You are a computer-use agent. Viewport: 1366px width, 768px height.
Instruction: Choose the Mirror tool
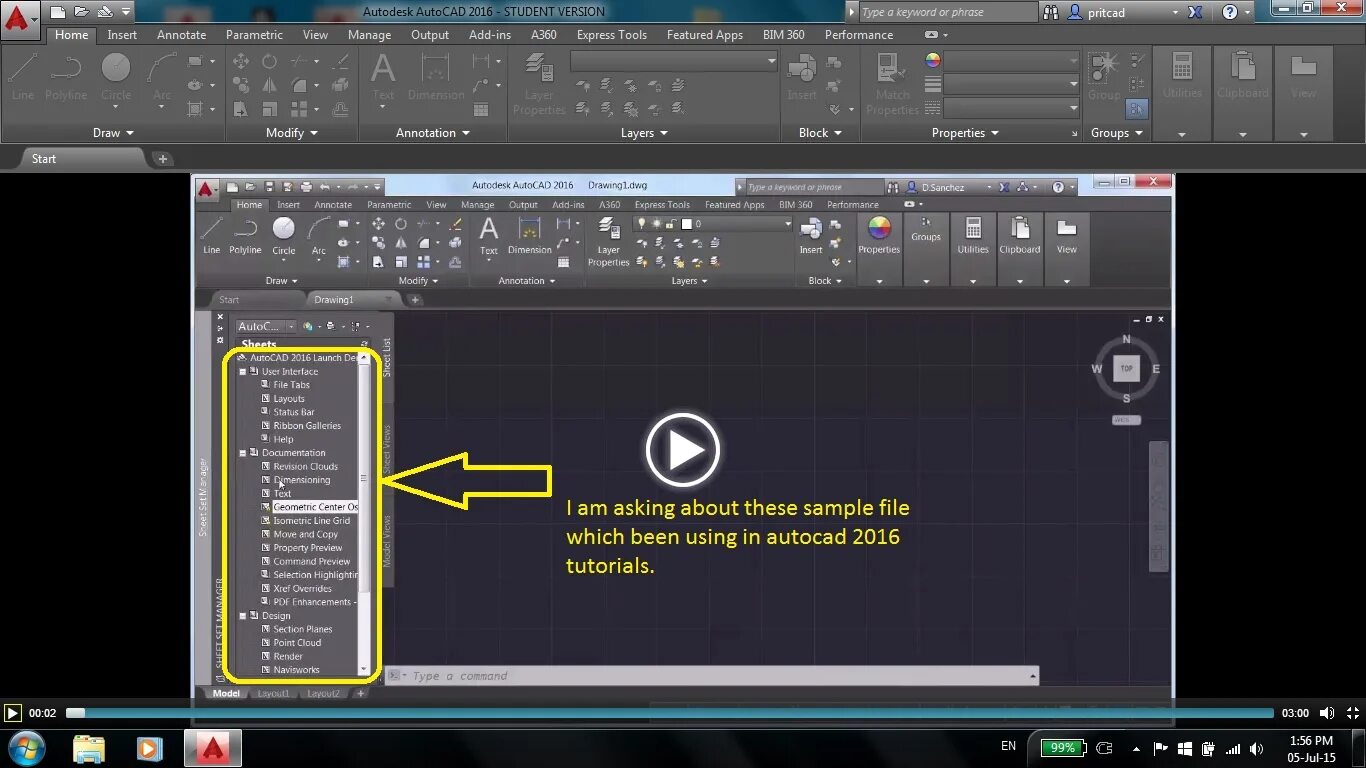tap(269, 85)
